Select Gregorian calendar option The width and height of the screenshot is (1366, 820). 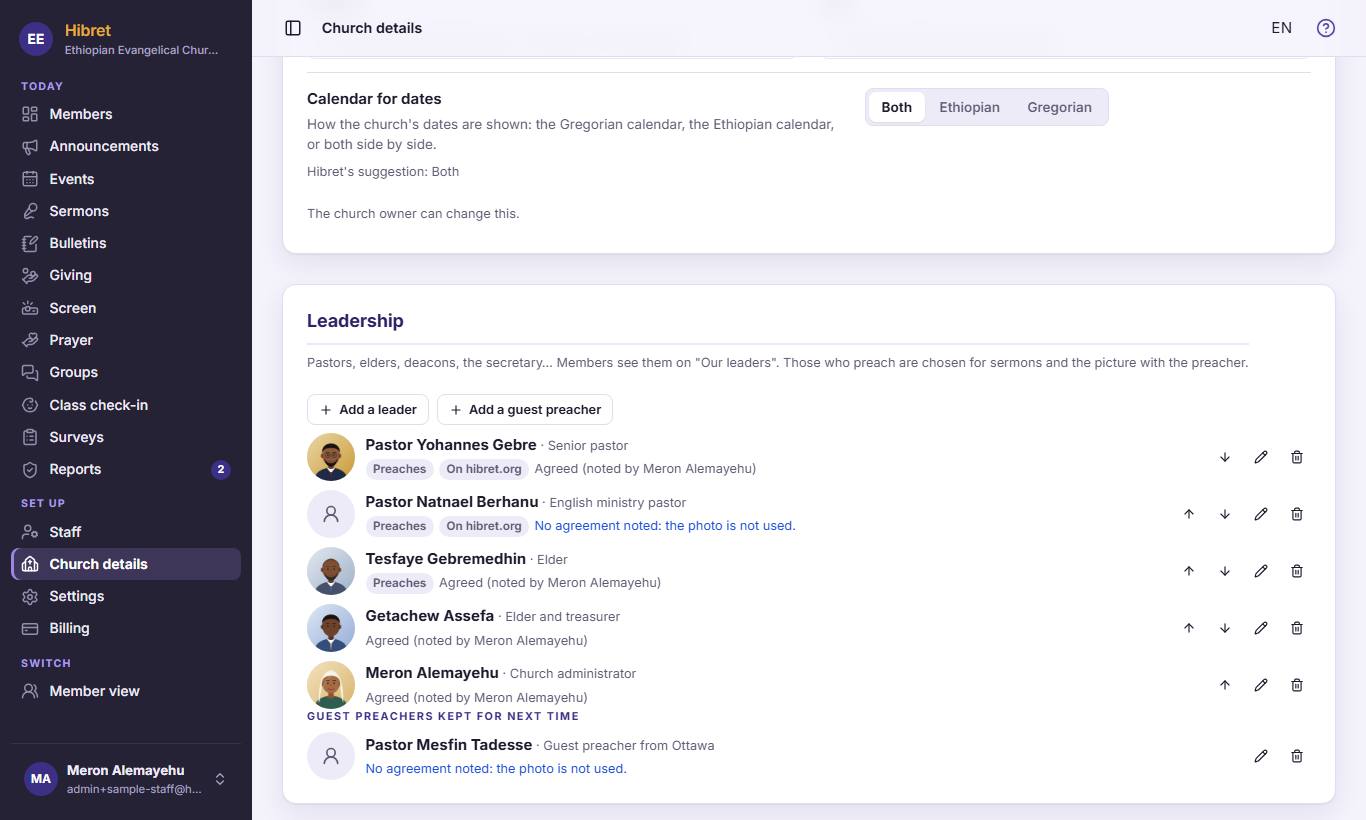click(x=1059, y=107)
